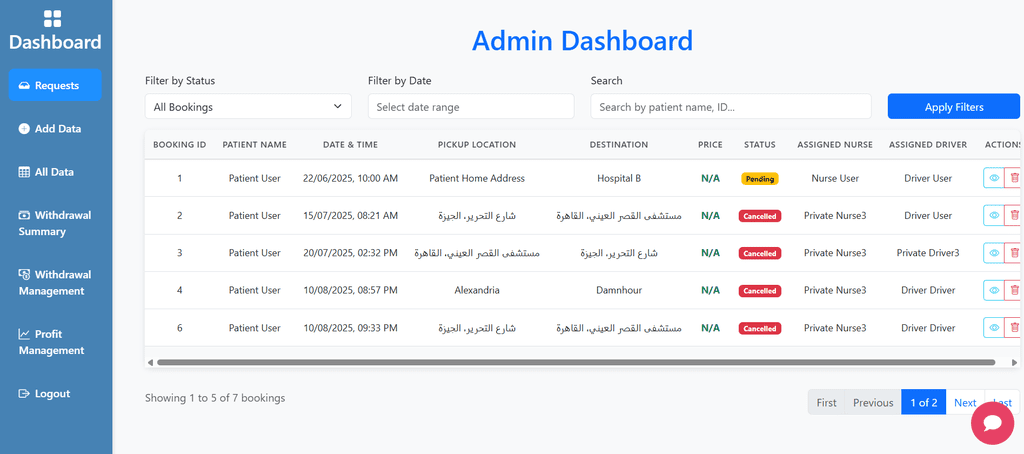Image resolution: width=1024 pixels, height=454 pixels.
Task: Click the Select date range field
Action: point(471,106)
